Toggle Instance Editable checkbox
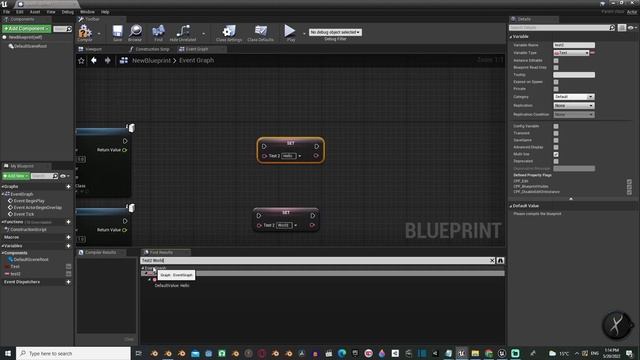This screenshot has width=640, height=360. tap(556, 60)
